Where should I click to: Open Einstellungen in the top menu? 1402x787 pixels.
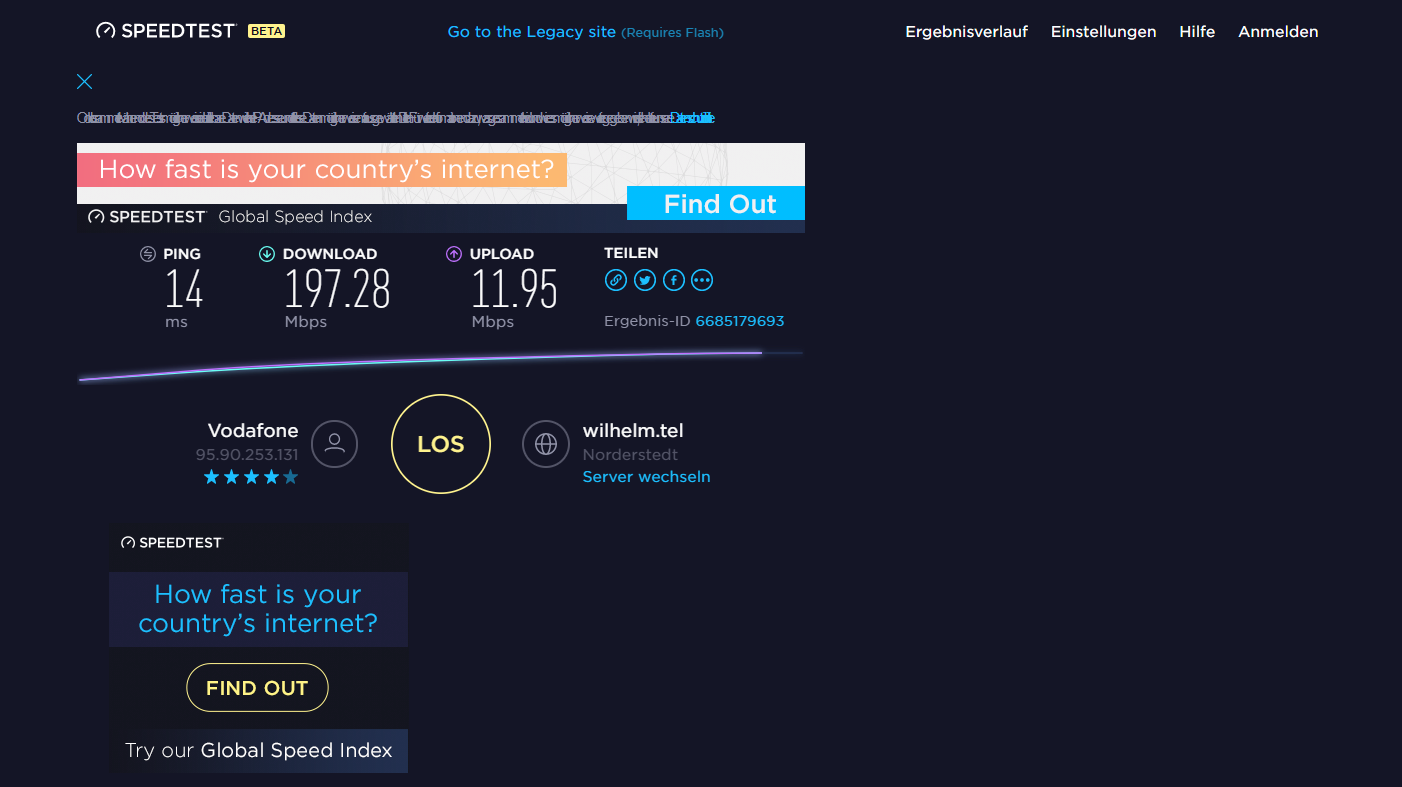click(x=1103, y=32)
